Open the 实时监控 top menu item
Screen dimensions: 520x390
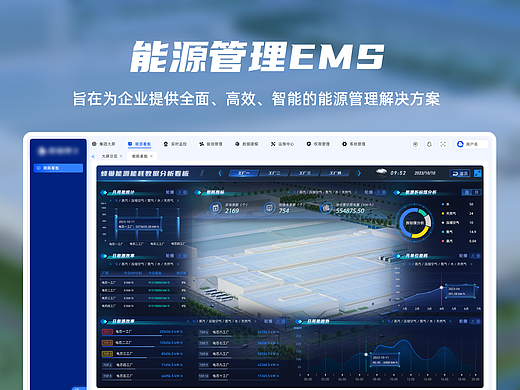(x=175, y=144)
